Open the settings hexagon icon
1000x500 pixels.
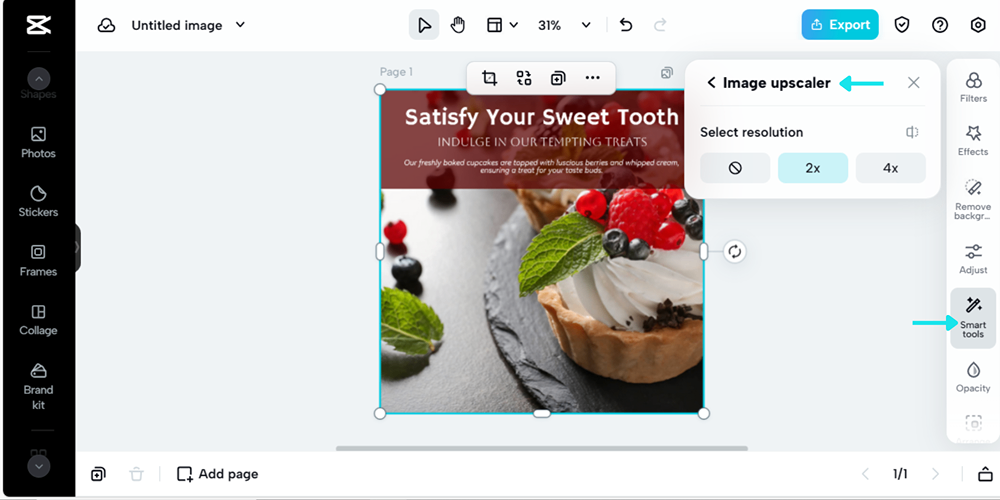[978, 25]
